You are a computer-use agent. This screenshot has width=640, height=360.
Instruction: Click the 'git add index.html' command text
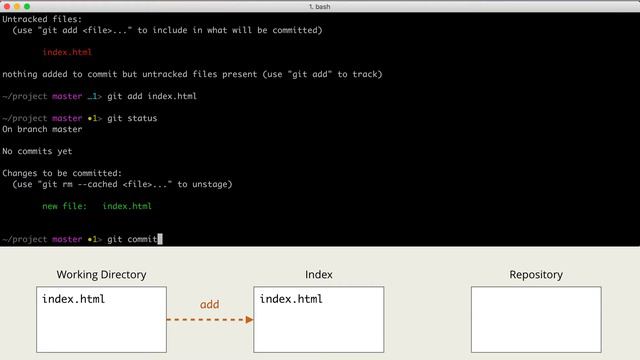tap(152, 96)
